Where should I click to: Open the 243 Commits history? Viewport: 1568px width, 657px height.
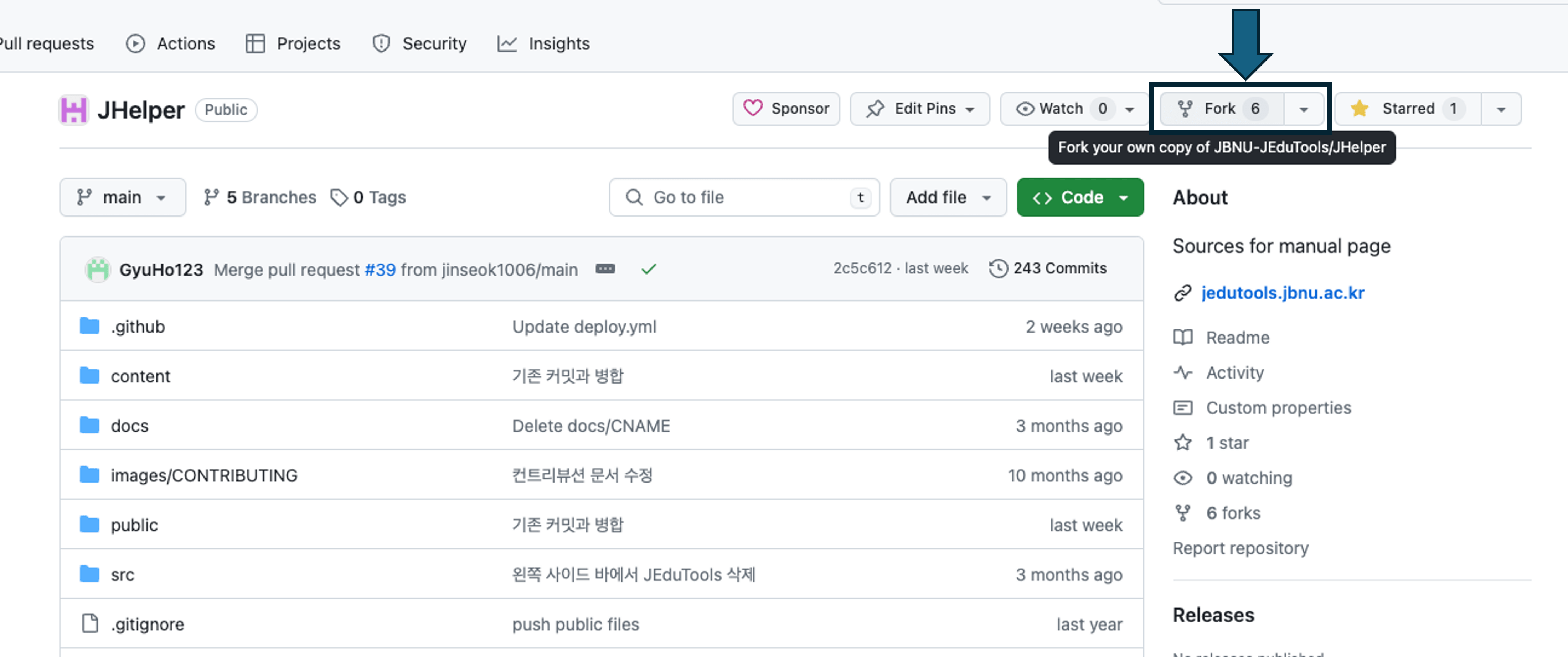[x=1048, y=268]
